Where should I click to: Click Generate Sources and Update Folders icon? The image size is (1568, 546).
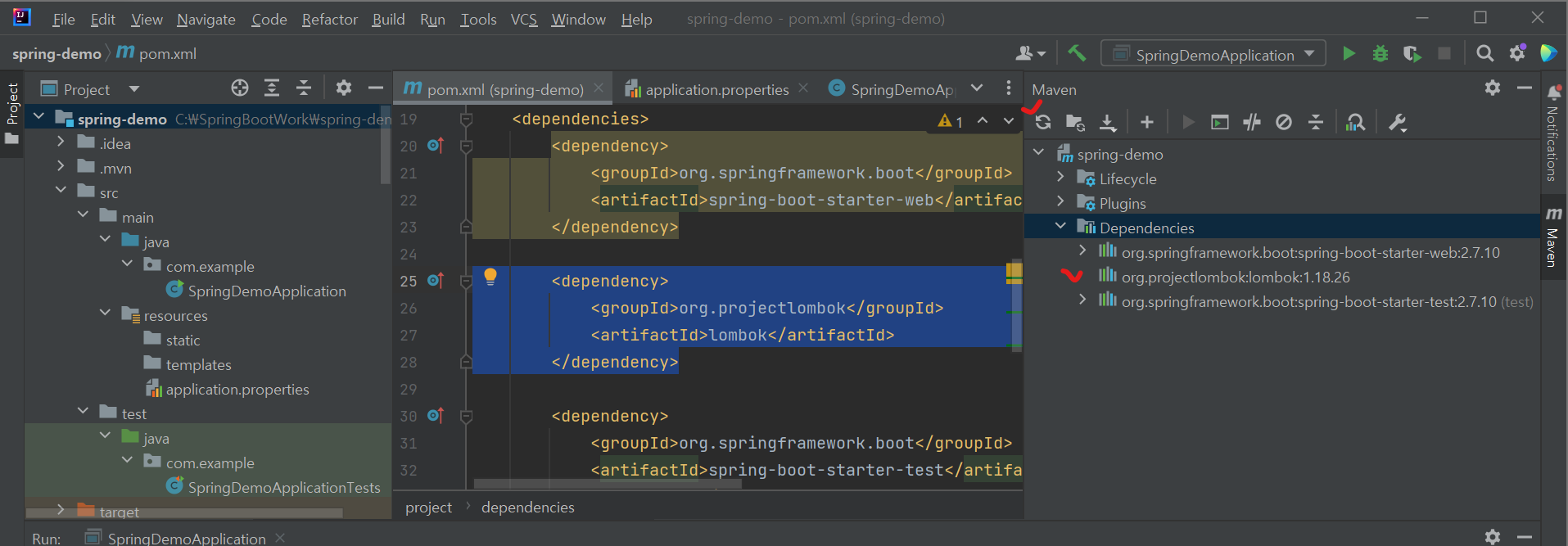[x=1075, y=123]
